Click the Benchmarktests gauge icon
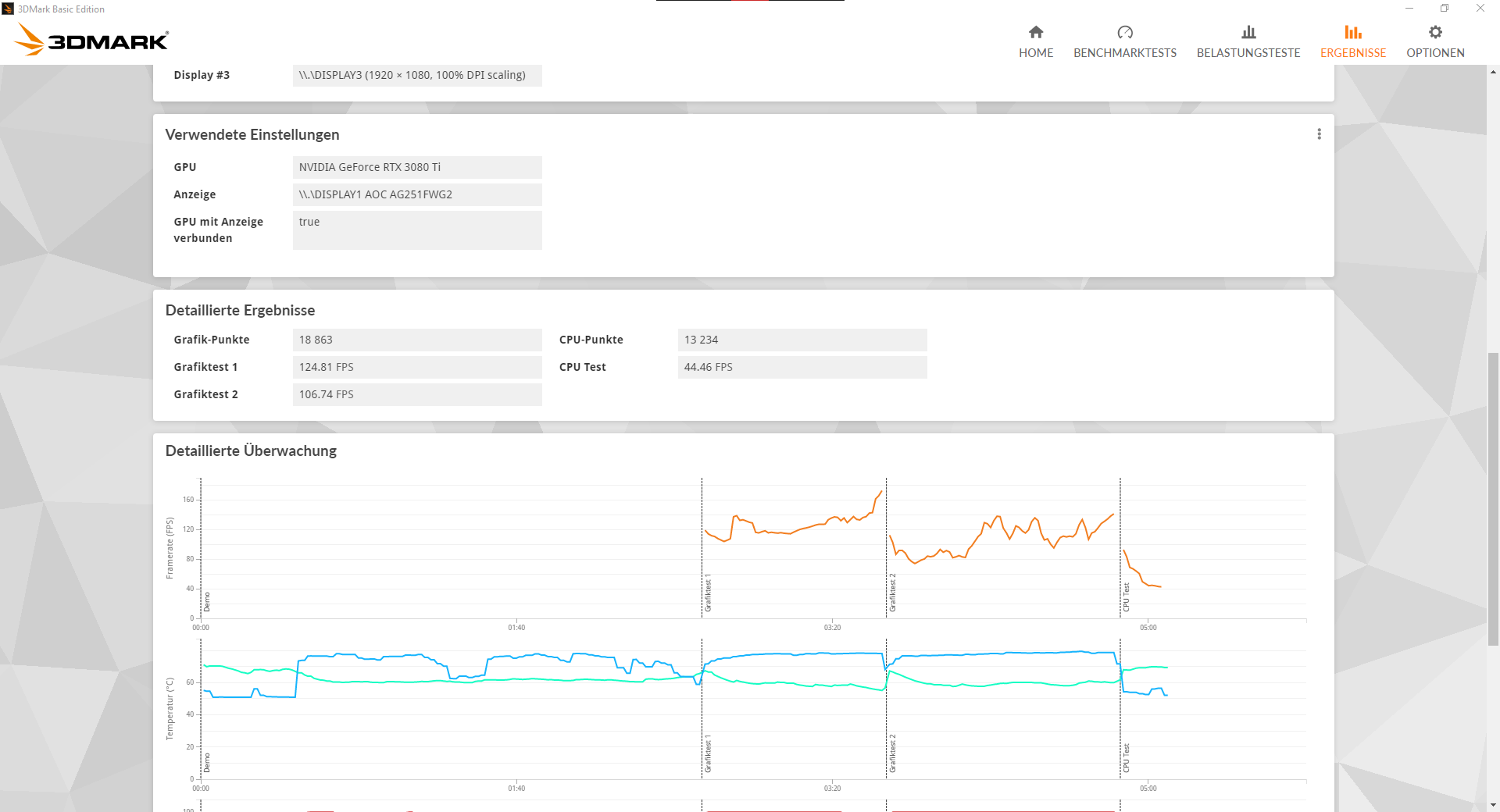This screenshot has width=1500, height=812. click(x=1125, y=32)
